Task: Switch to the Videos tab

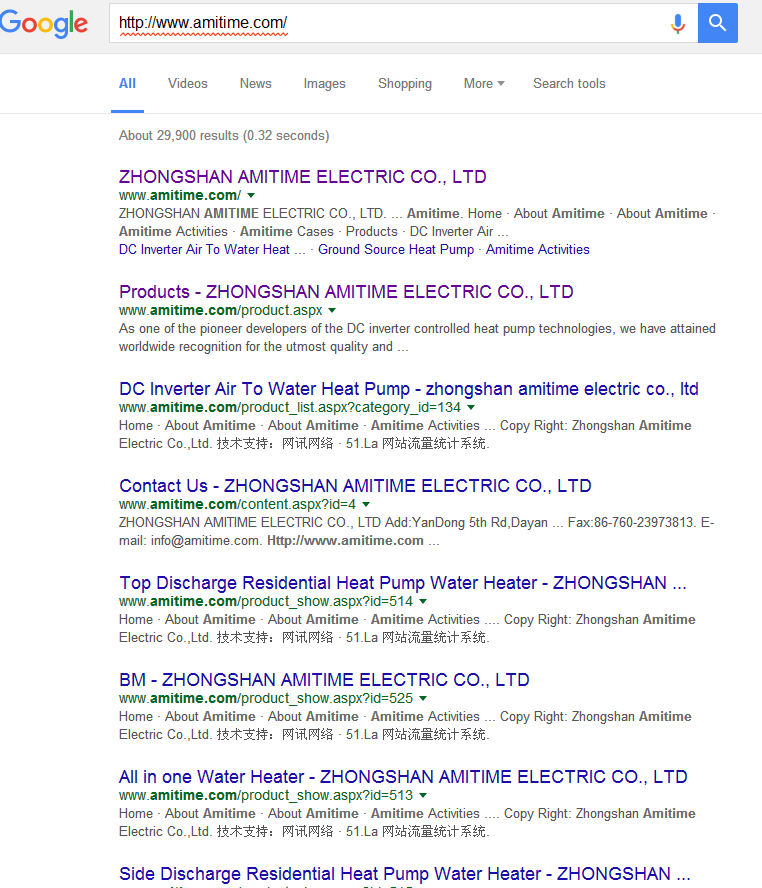Action: 188,84
